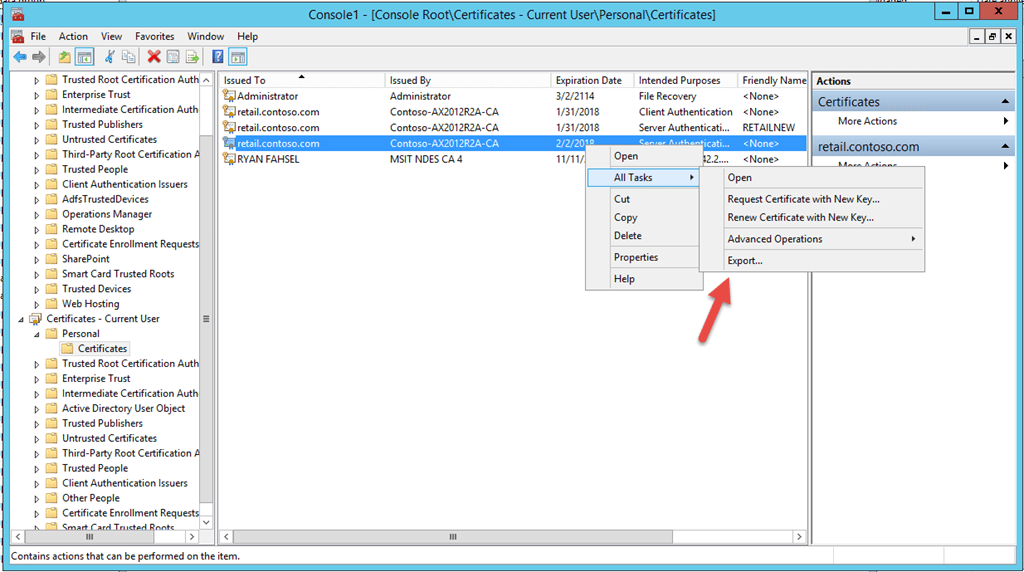This screenshot has height=572, width=1024.
Task: Expand the Client Authentication Issuers node at top
Action: click(x=37, y=185)
